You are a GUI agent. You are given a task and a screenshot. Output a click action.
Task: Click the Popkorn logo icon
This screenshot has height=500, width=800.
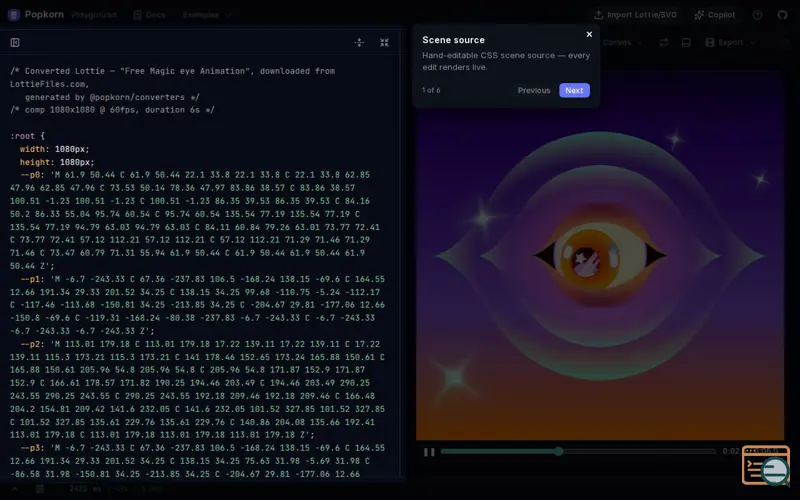tap(14, 15)
